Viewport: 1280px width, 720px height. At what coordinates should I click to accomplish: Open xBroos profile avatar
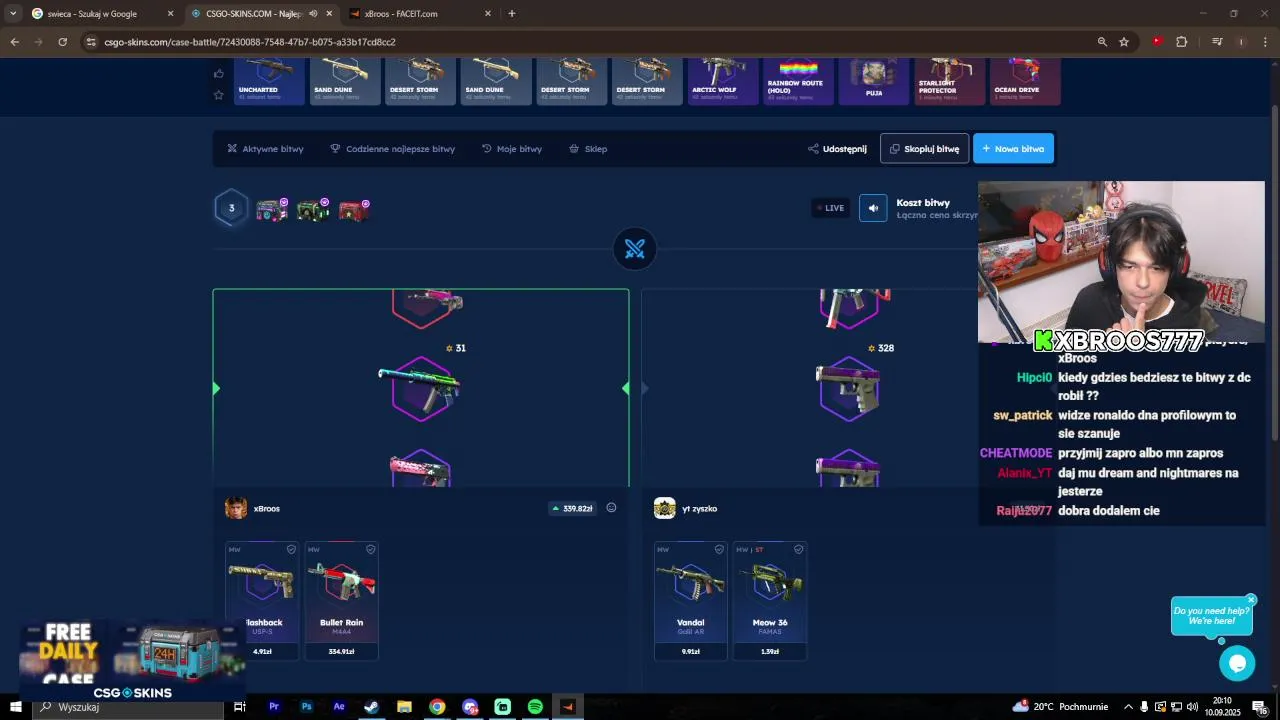coord(236,508)
